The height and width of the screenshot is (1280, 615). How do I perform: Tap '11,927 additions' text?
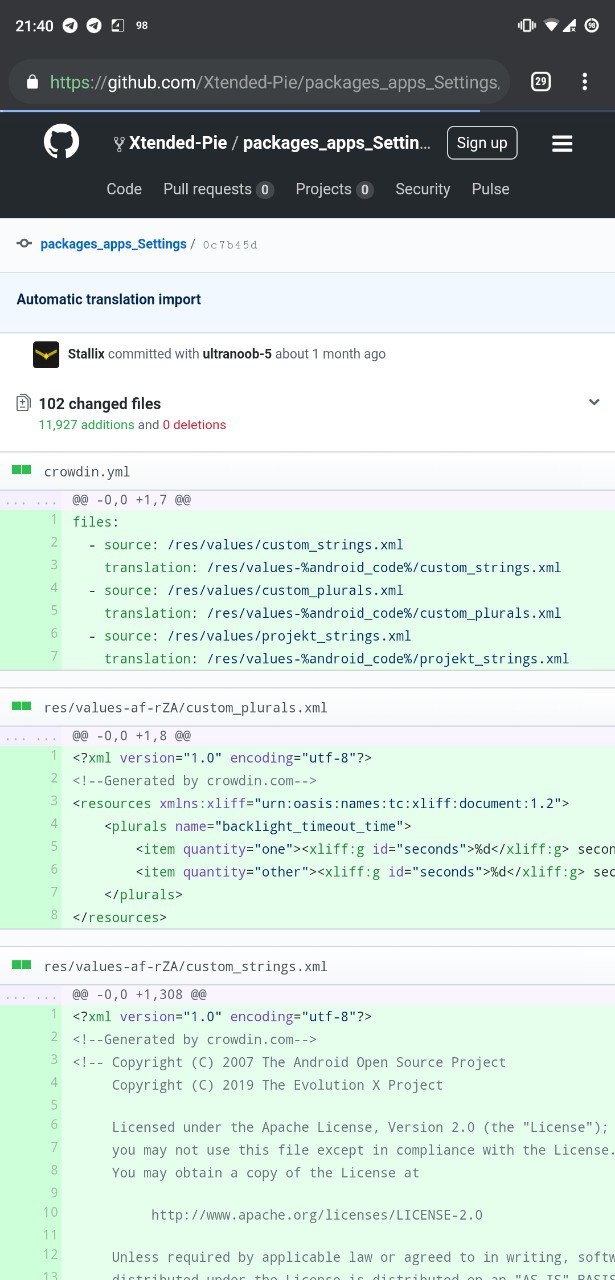[86, 425]
